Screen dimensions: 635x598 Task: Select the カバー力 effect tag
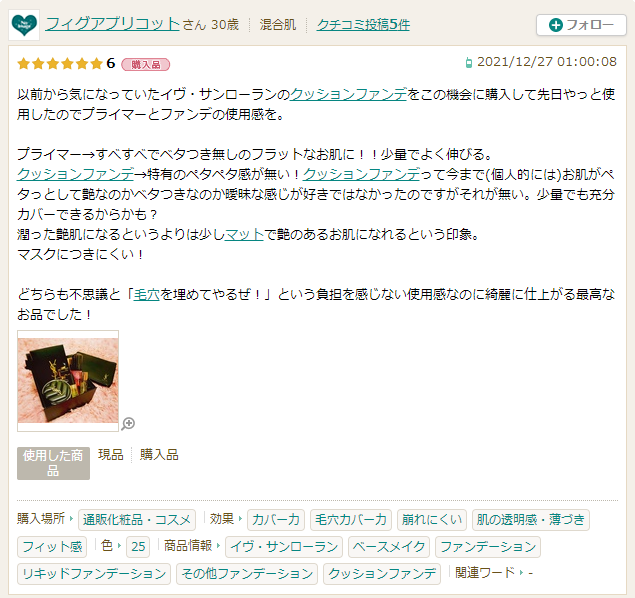[276, 519]
